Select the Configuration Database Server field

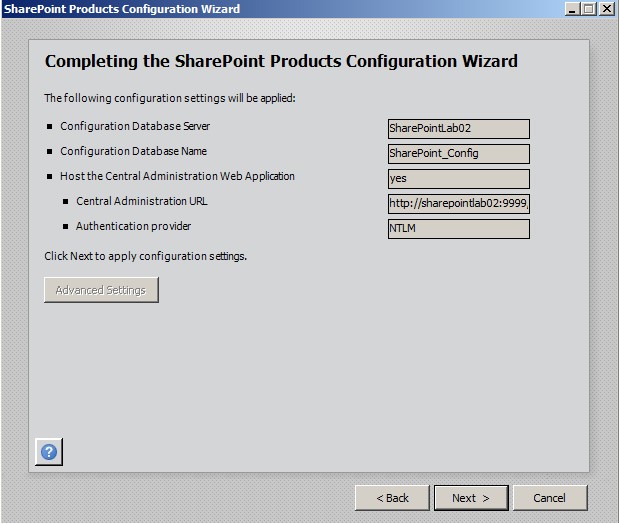[x=458, y=129]
